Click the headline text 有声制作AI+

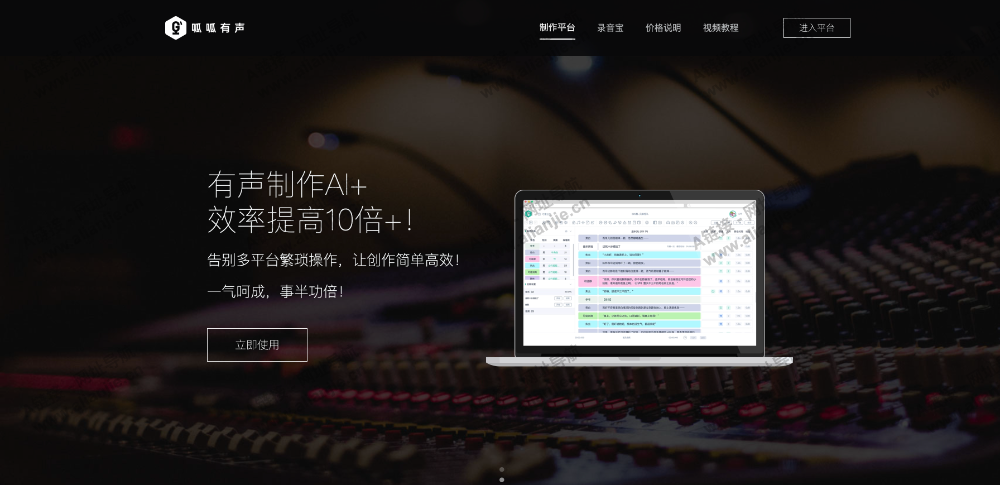pos(287,185)
